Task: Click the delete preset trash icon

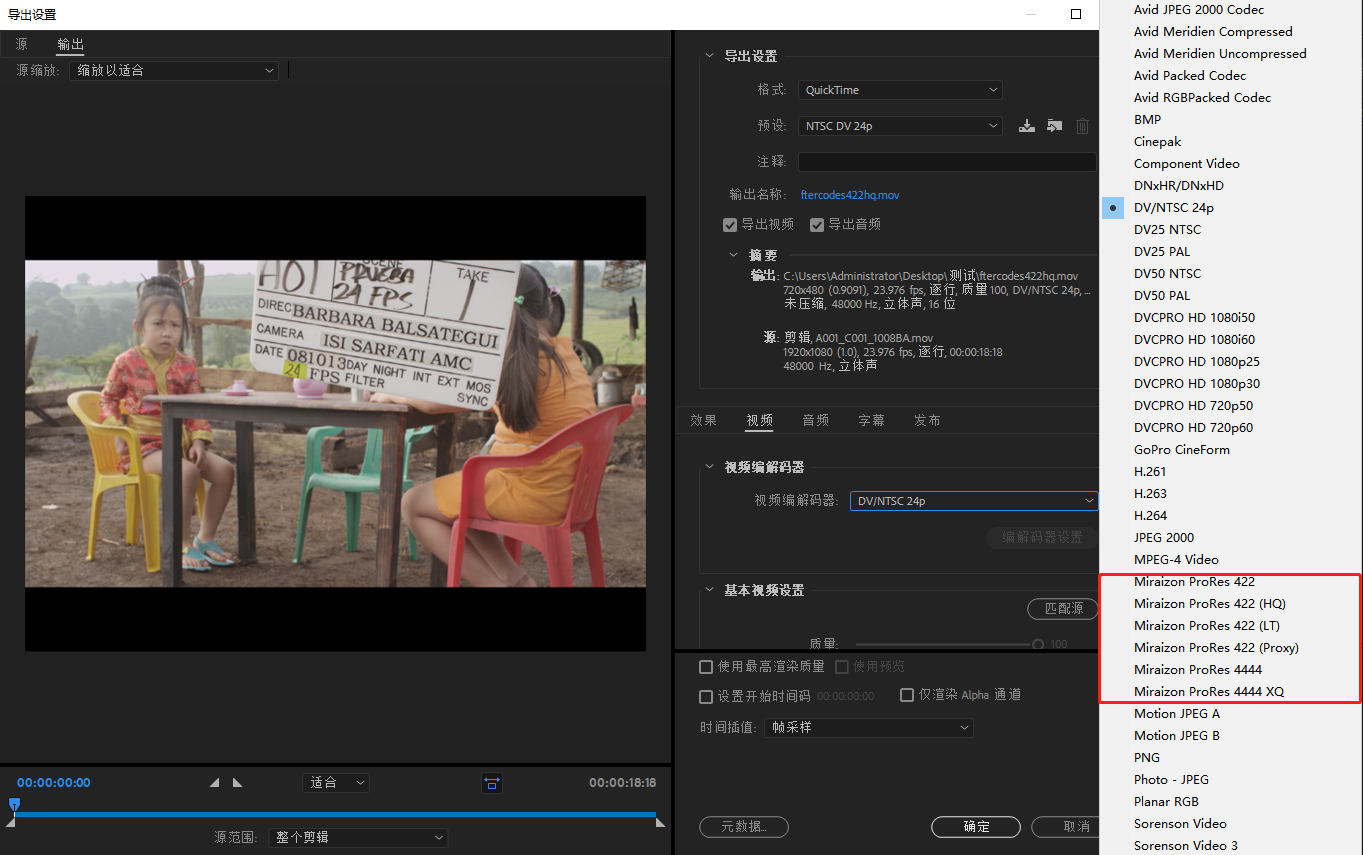Action: pos(1082,126)
